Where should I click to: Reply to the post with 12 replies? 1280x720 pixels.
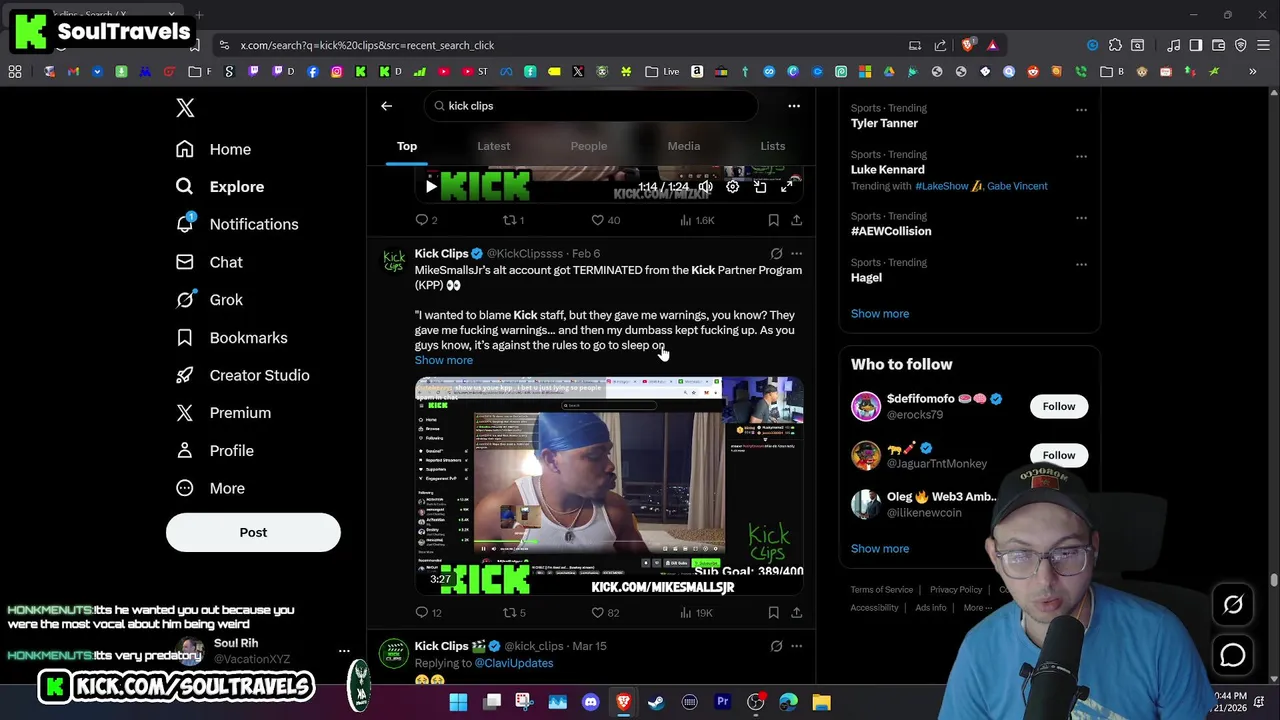pyautogui.click(x=428, y=613)
